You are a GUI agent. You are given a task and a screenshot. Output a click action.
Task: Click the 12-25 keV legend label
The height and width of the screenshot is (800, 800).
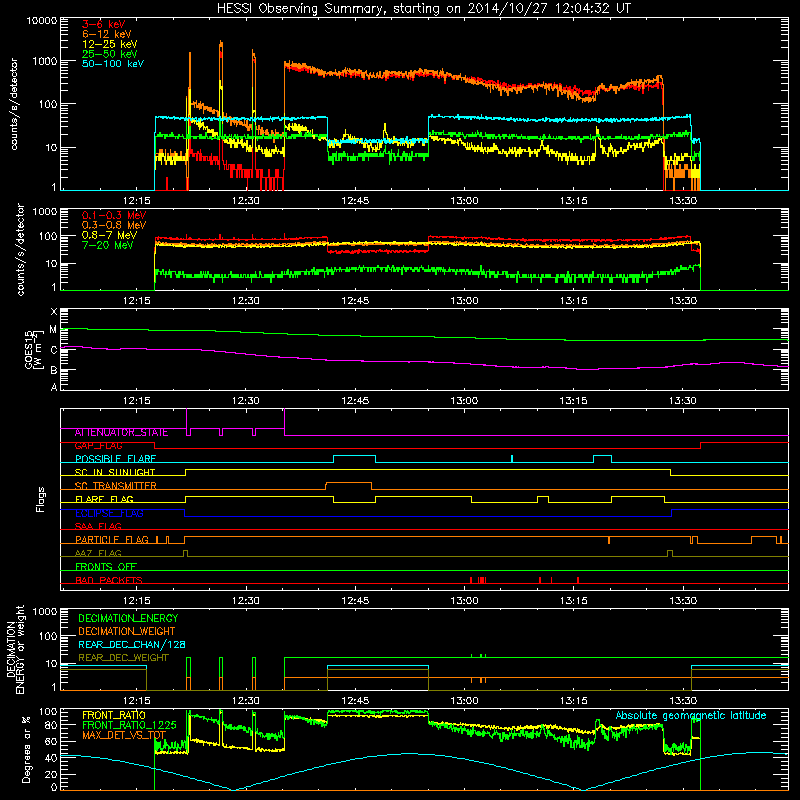[x=109, y=44]
